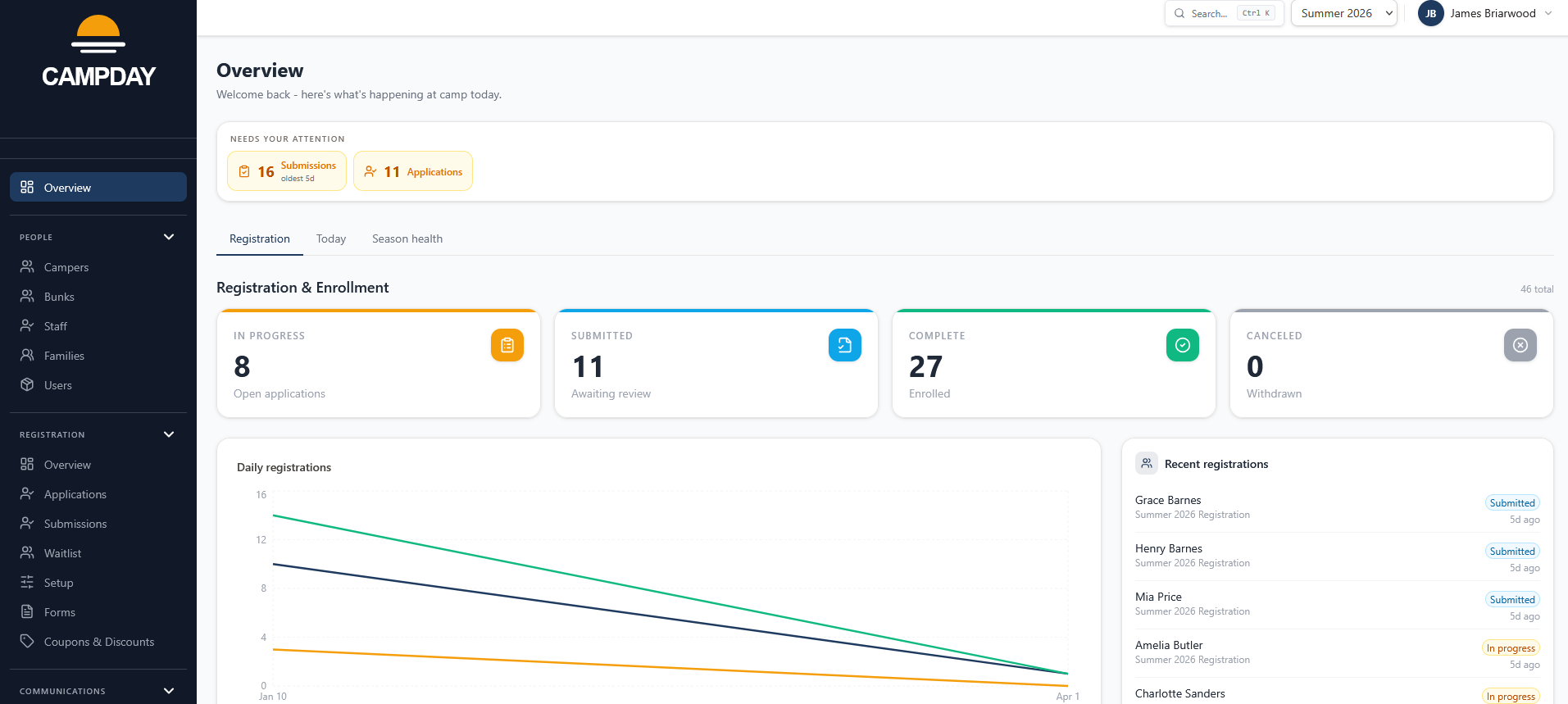Viewport: 1568px width, 704px height.
Task: Click the Bunks sidebar icon
Action: click(27, 297)
